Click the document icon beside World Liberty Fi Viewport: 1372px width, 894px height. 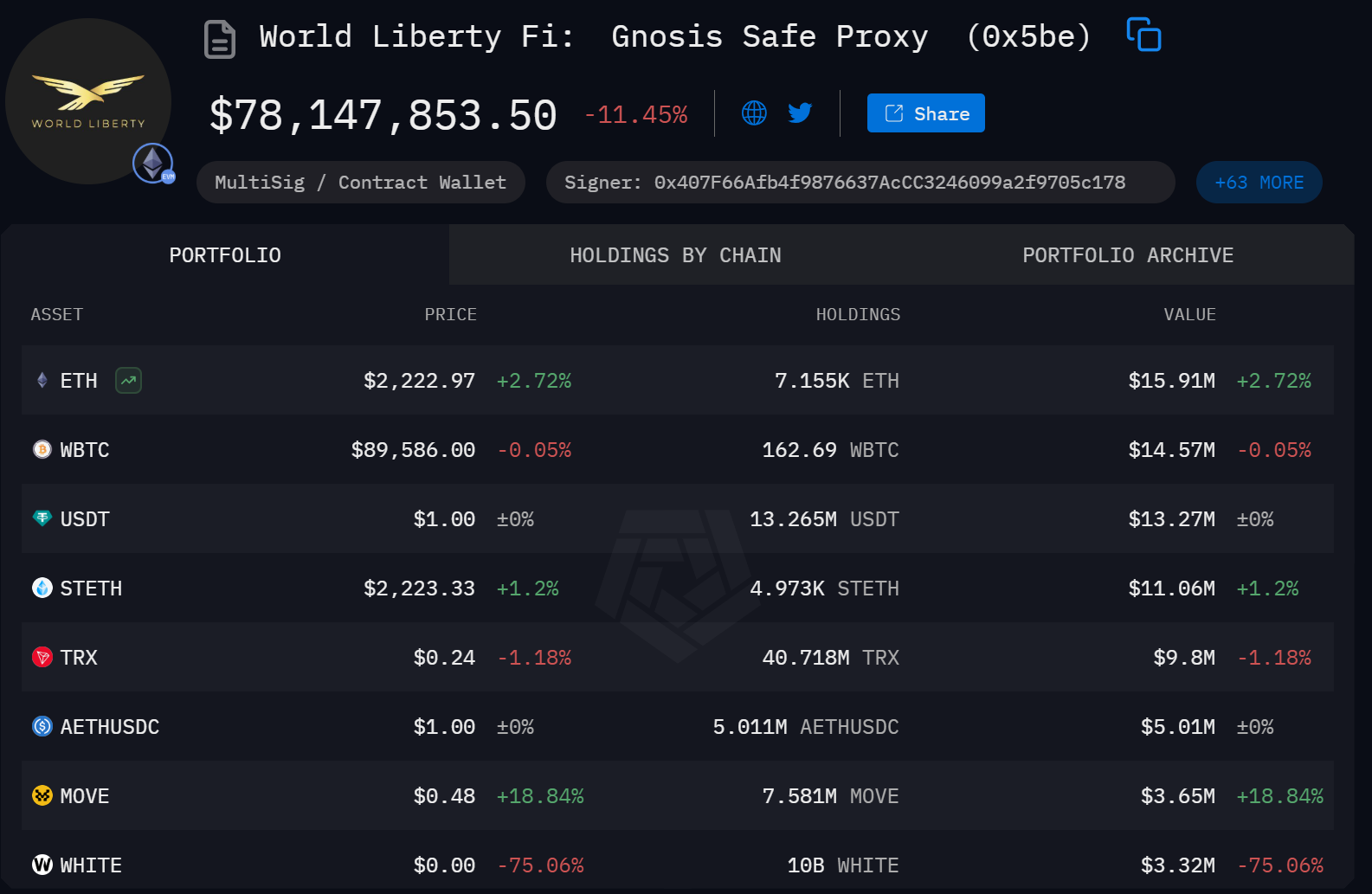coord(220,39)
